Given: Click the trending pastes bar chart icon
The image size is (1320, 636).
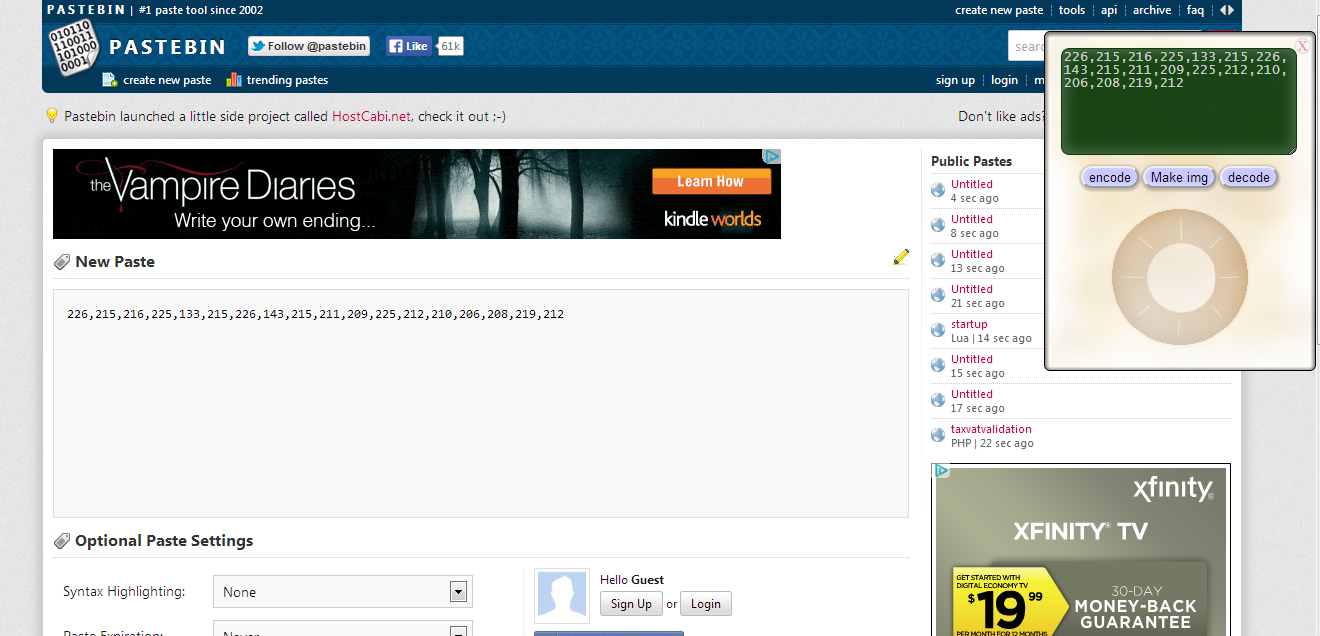Looking at the screenshot, I should pyautogui.click(x=234, y=80).
